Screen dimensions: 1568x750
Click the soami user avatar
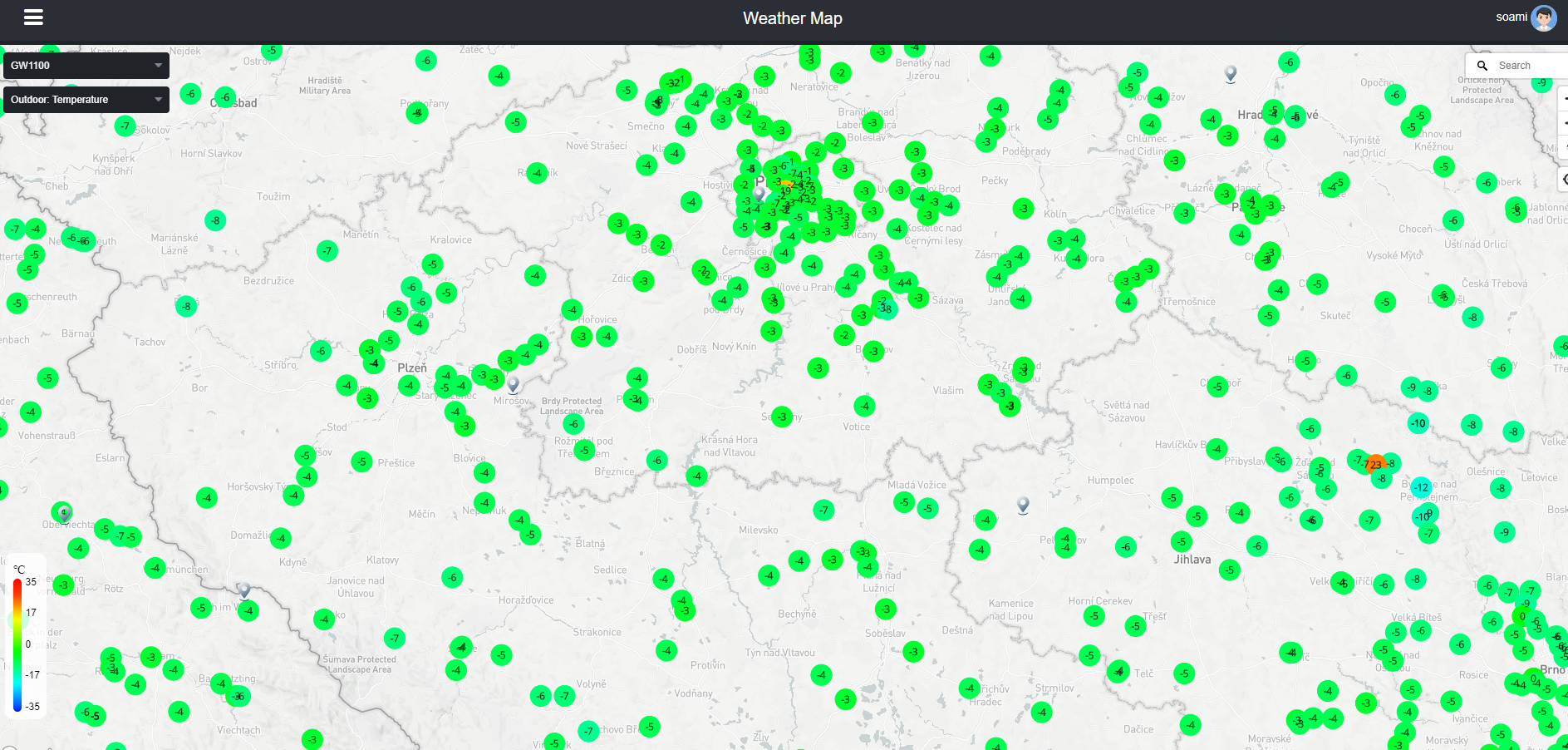pyautogui.click(x=1543, y=17)
